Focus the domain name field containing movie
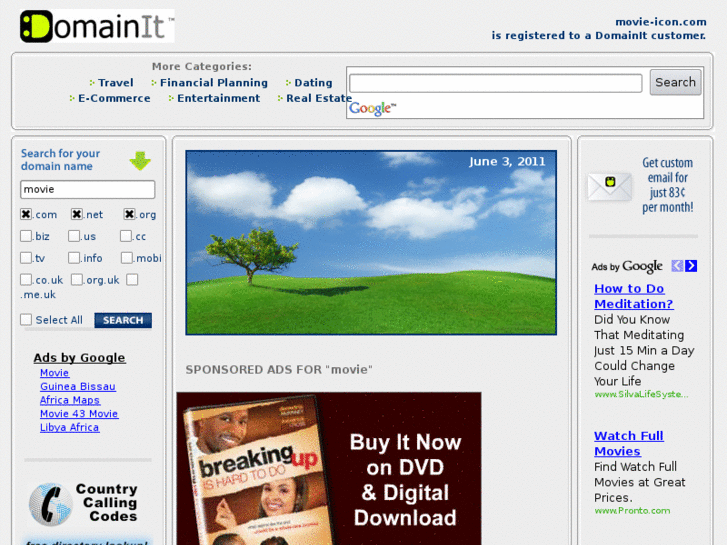727x545 pixels. click(x=88, y=189)
